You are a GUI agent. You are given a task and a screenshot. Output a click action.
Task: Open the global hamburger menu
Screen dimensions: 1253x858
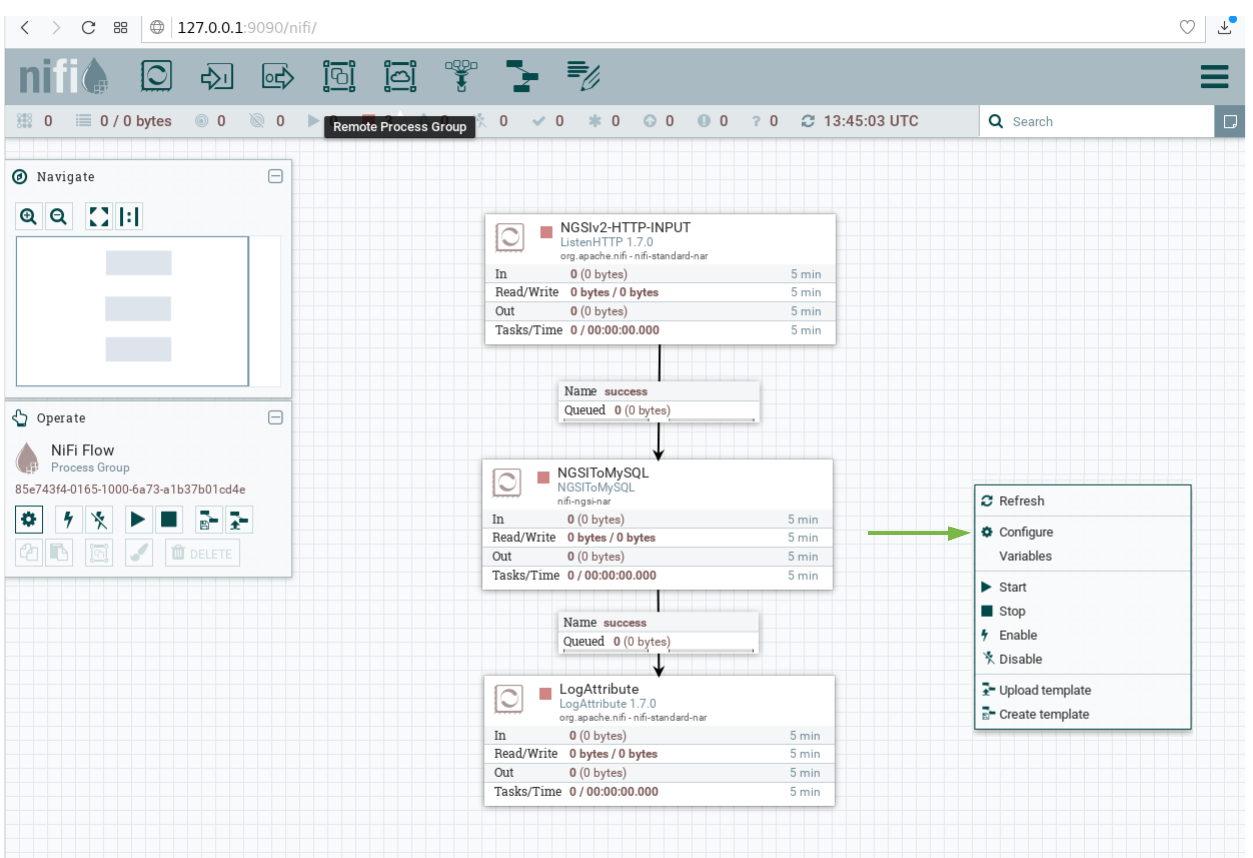coord(1214,77)
